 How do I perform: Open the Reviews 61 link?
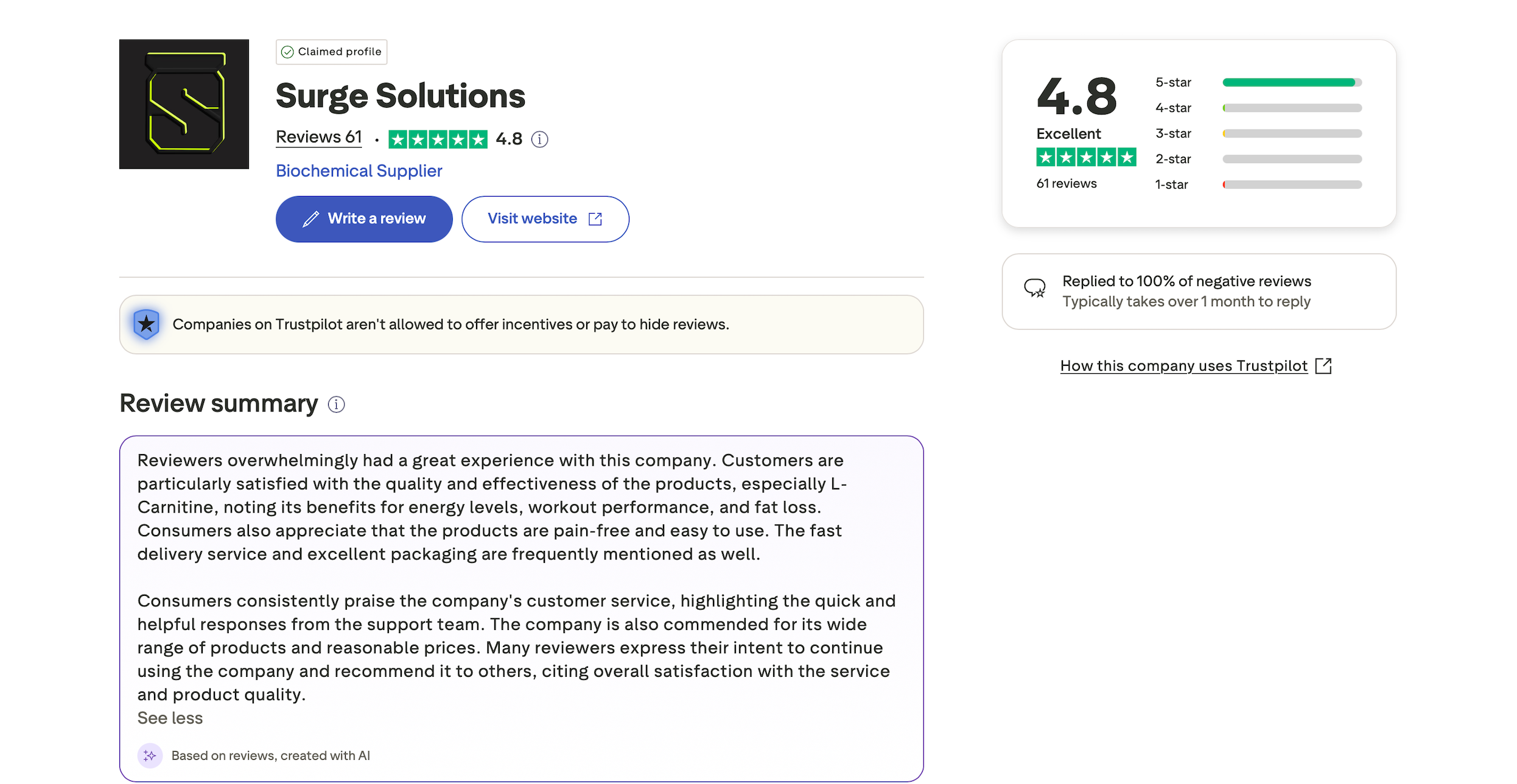coord(319,137)
